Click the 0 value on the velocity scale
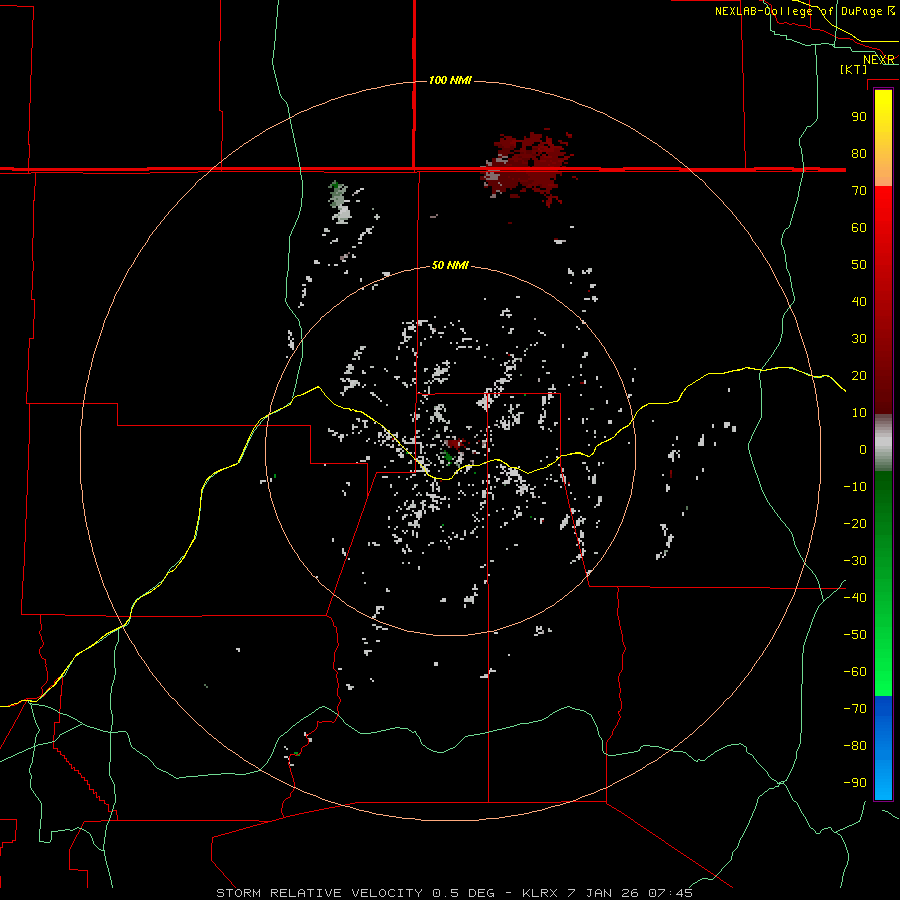Screen dimensions: 900x900 click(863, 449)
